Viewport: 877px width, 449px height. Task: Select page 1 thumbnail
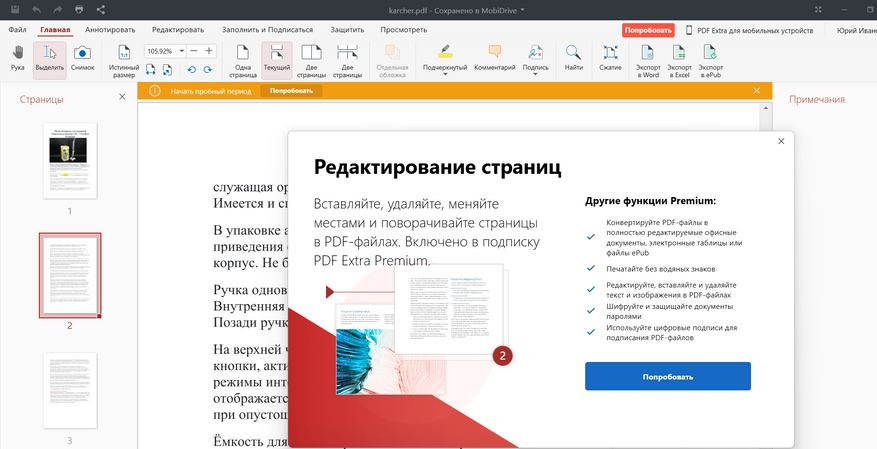click(x=70, y=160)
